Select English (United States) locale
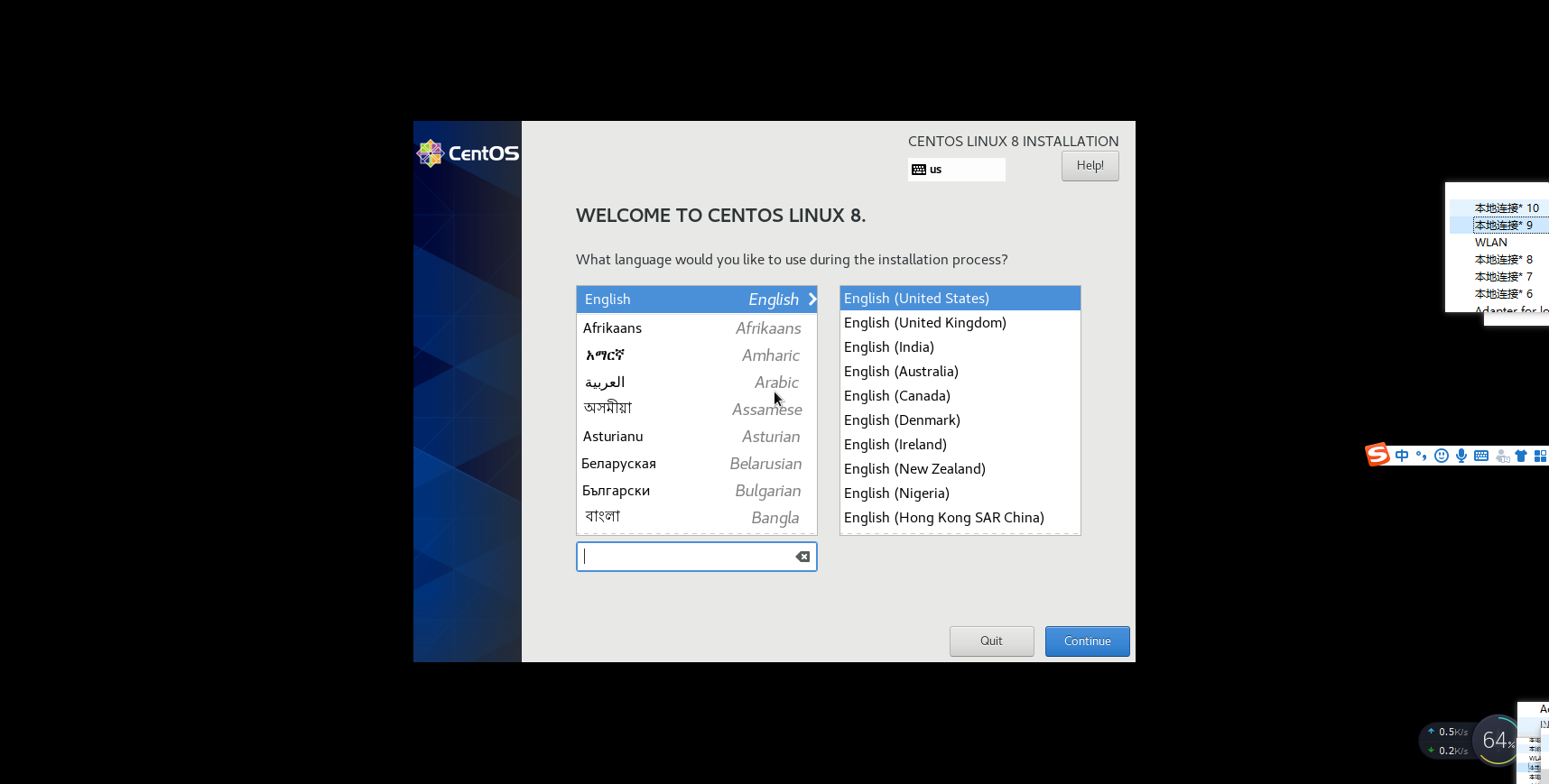This screenshot has width=1549, height=784. click(960, 299)
